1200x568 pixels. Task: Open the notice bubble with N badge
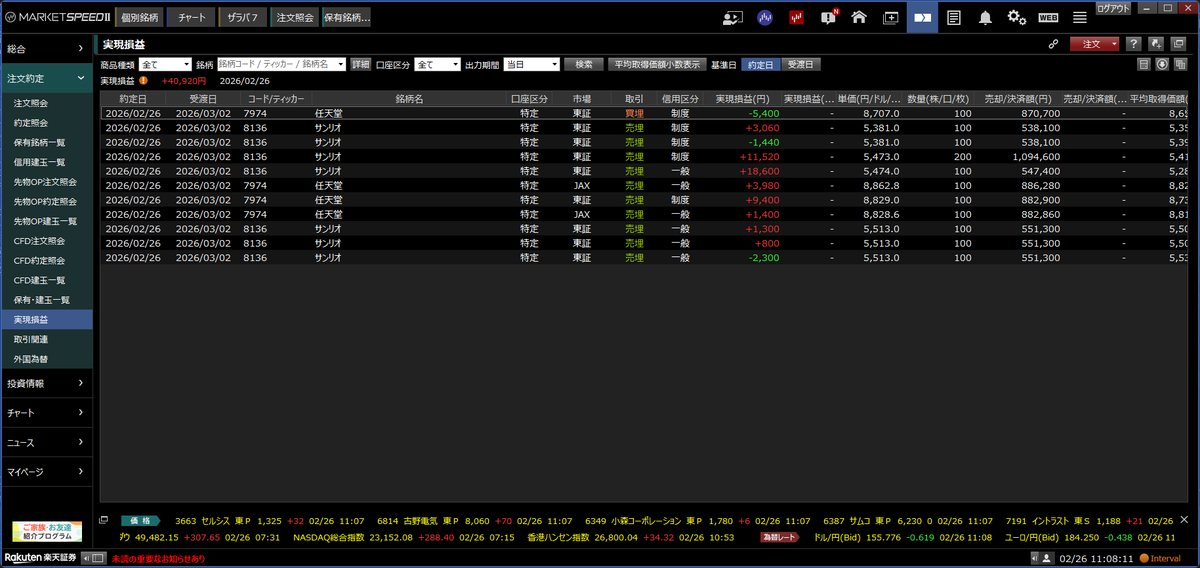click(x=828, y=17)
